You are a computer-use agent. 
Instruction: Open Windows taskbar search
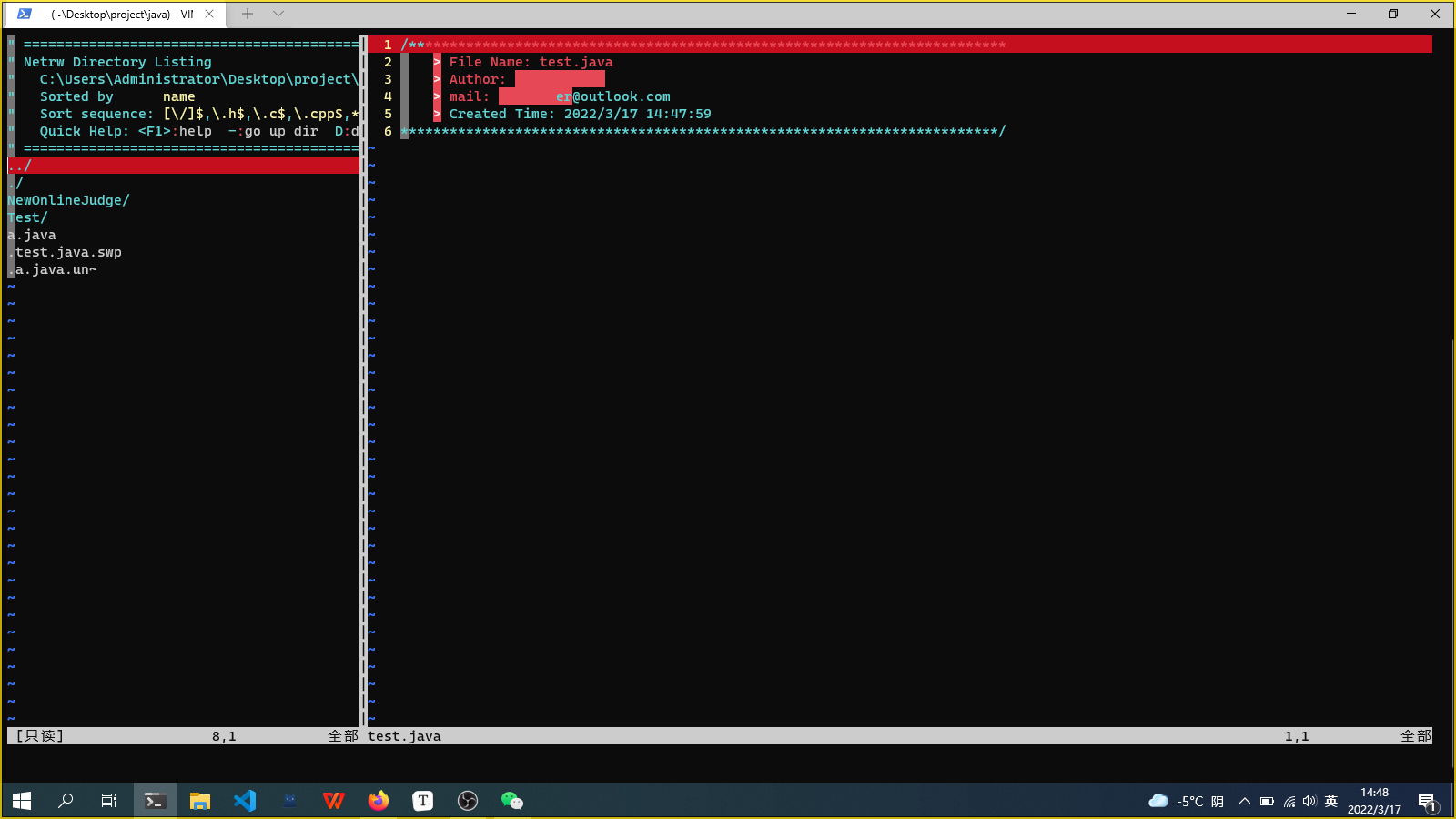66,801
